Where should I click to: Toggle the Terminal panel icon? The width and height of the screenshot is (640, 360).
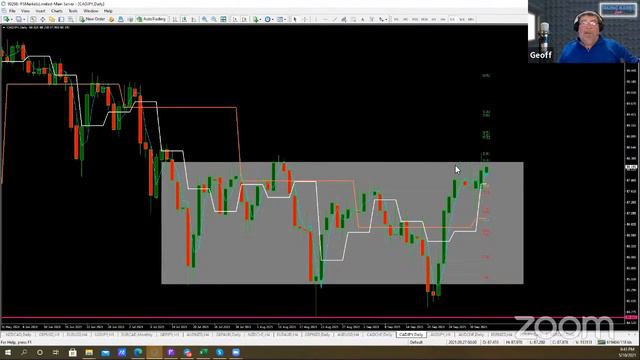61,19
